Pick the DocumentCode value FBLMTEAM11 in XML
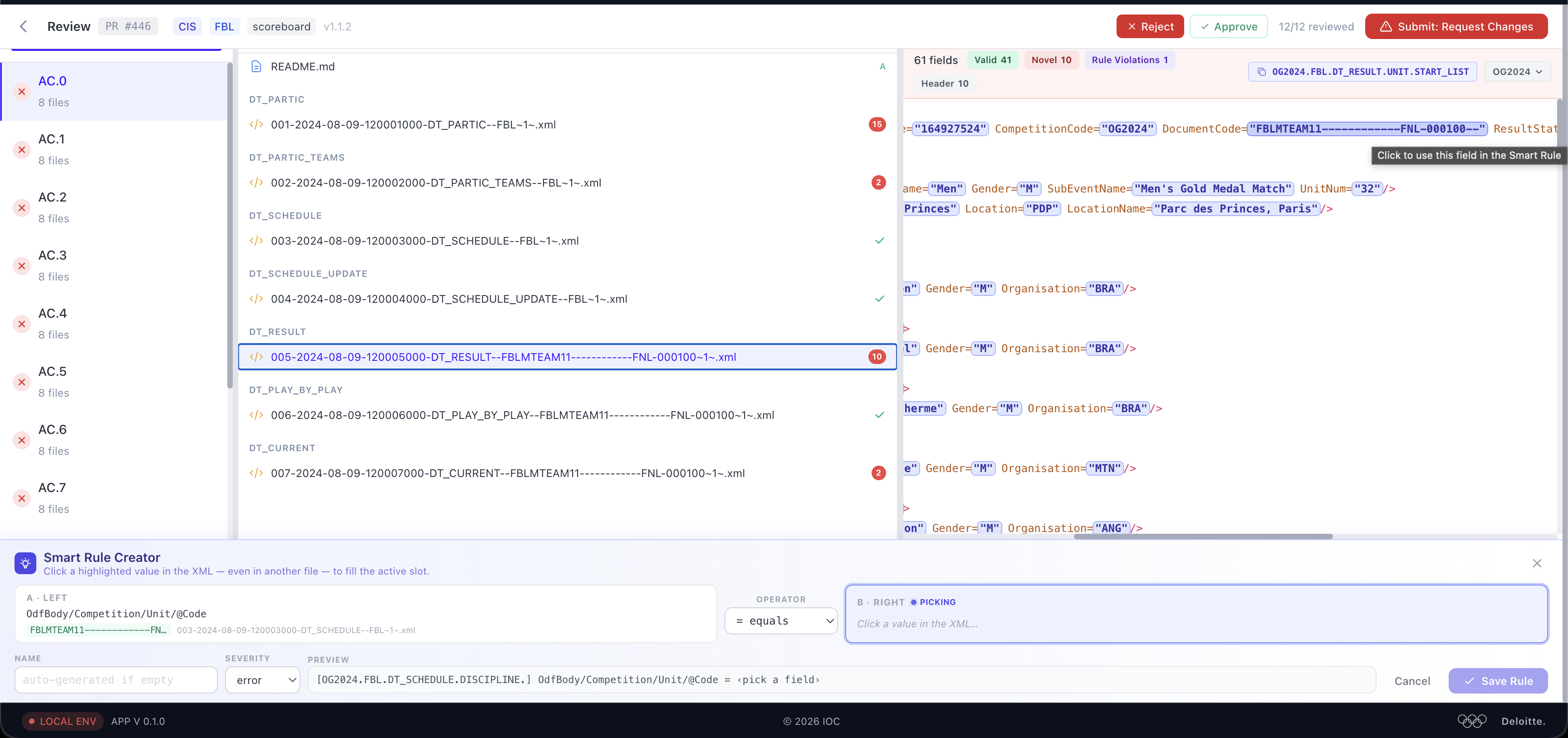Image resolution: width=1568 pixels, height=738 pixels. click(1367, 128)
